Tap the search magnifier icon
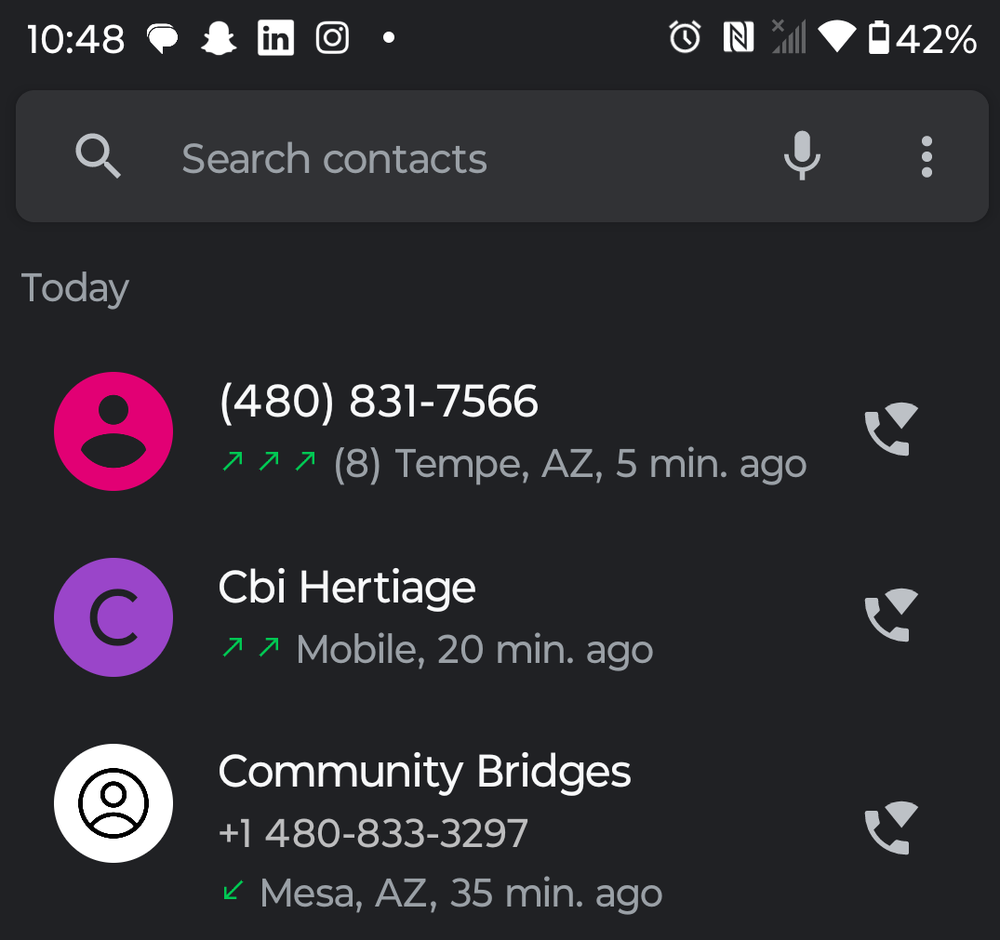Screen dimensions: 1000x940 coord(98,157)
